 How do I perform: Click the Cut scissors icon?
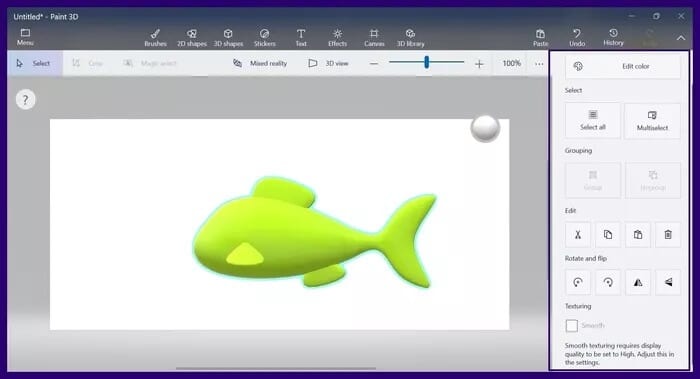pos(578,235)
